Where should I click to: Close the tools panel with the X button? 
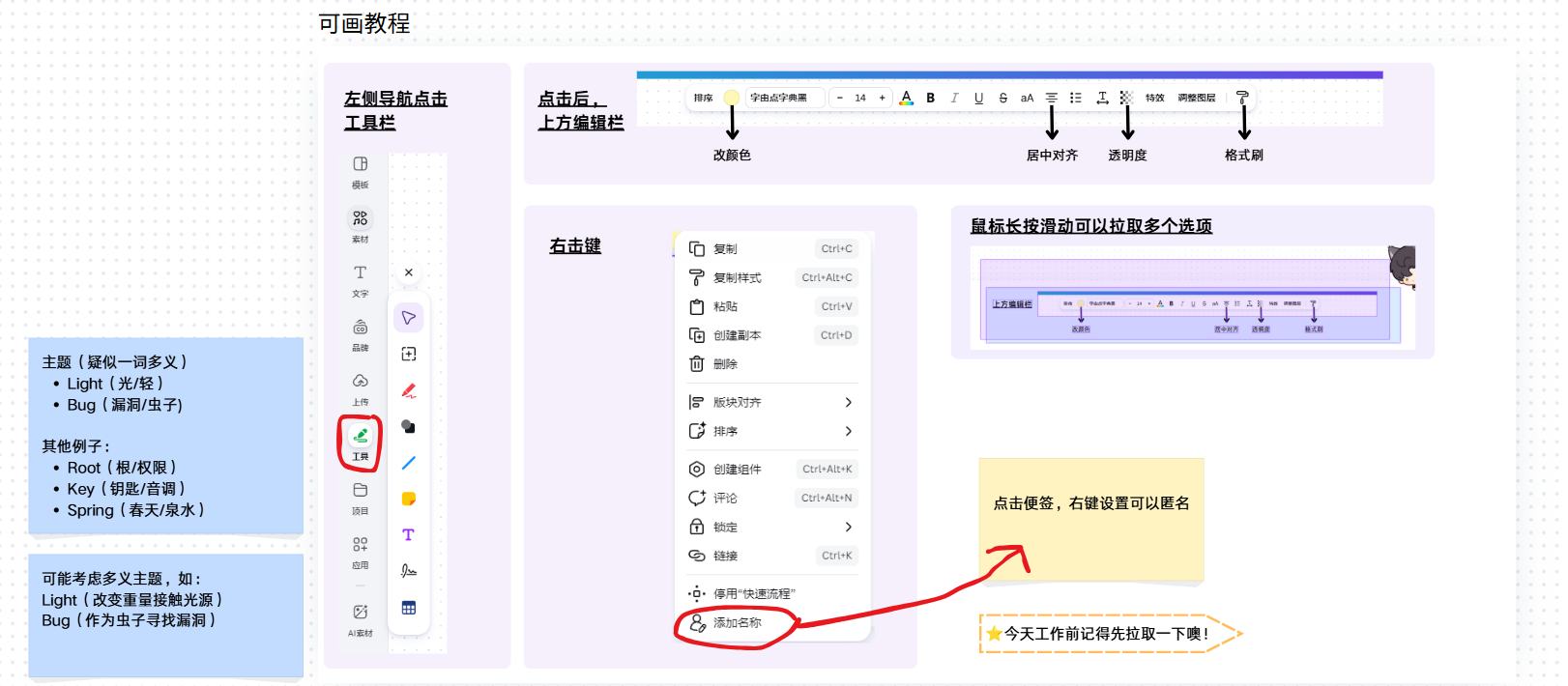click(409, 272)
